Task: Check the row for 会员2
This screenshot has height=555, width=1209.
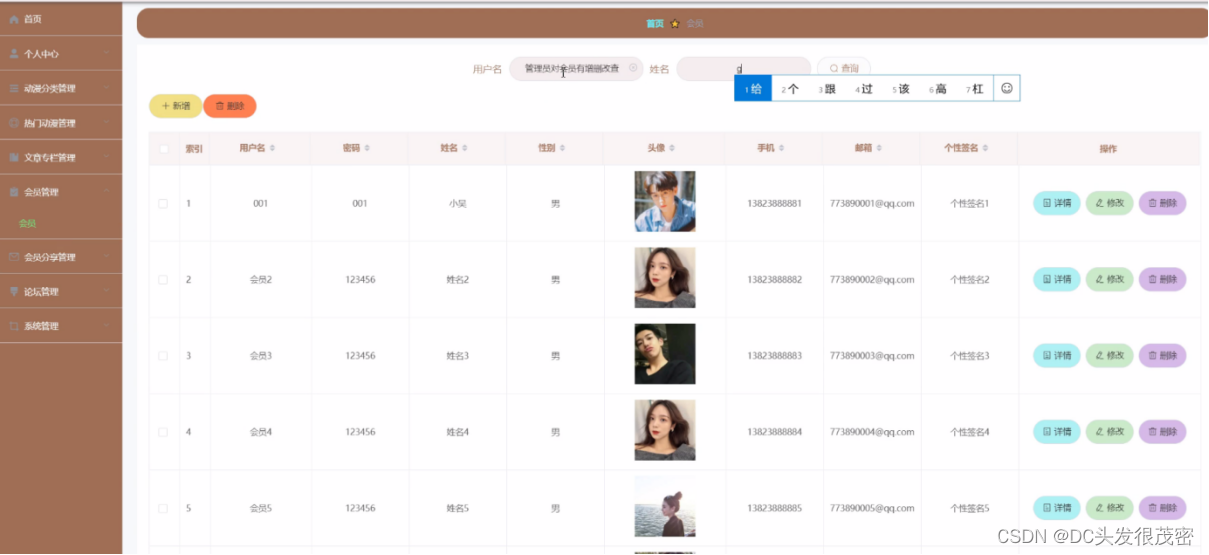Action: pyautogui.click(x=164, y=280)
